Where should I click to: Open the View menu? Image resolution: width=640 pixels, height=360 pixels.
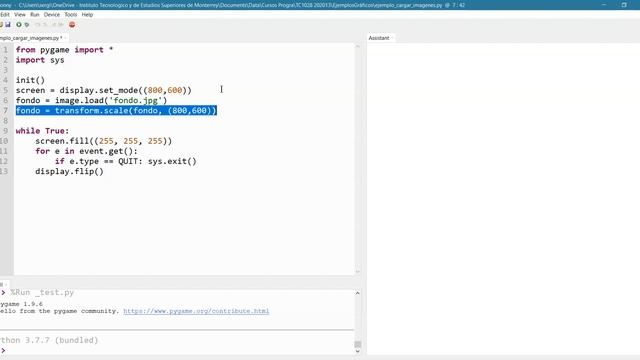[20, 14]
